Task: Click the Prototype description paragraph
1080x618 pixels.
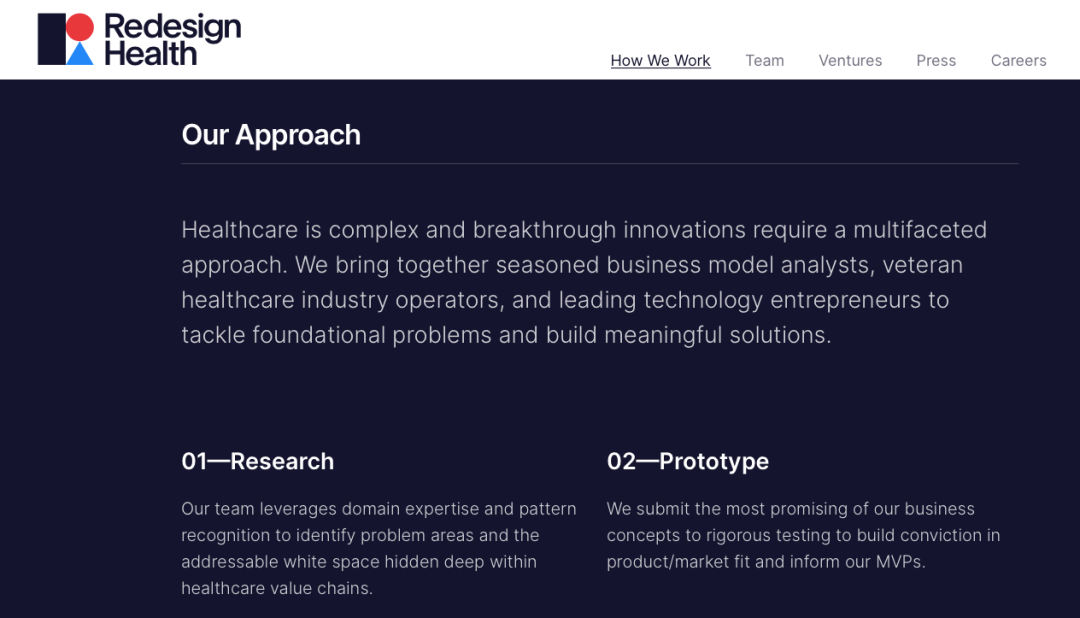Action: click(803, 535)
